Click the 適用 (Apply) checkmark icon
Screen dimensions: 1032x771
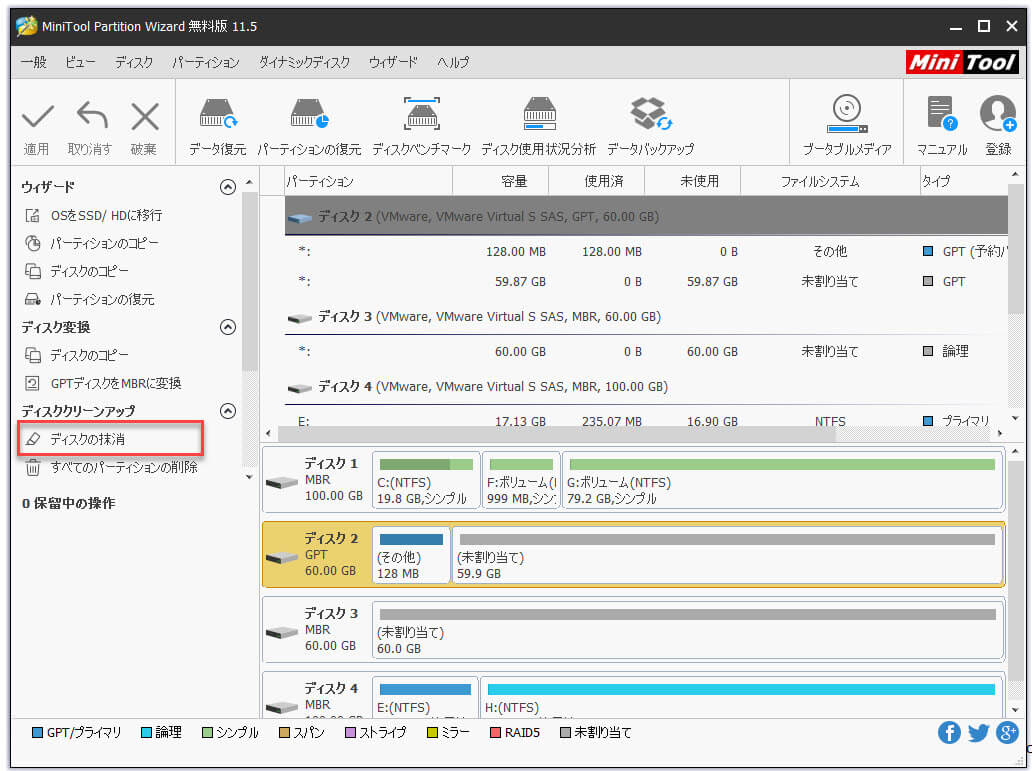(x=37, y=122)
